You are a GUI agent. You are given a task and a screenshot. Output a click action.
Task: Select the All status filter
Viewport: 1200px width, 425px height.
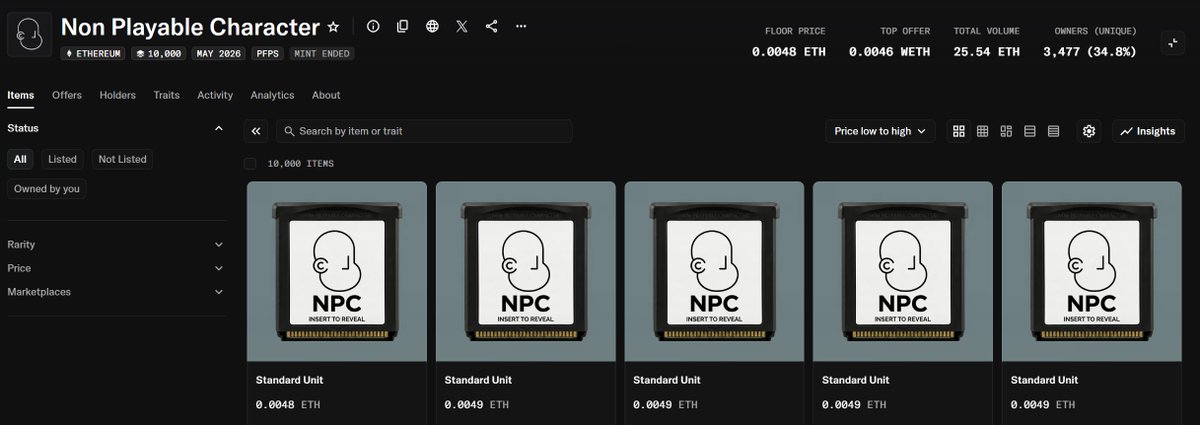tap(20, 159)
